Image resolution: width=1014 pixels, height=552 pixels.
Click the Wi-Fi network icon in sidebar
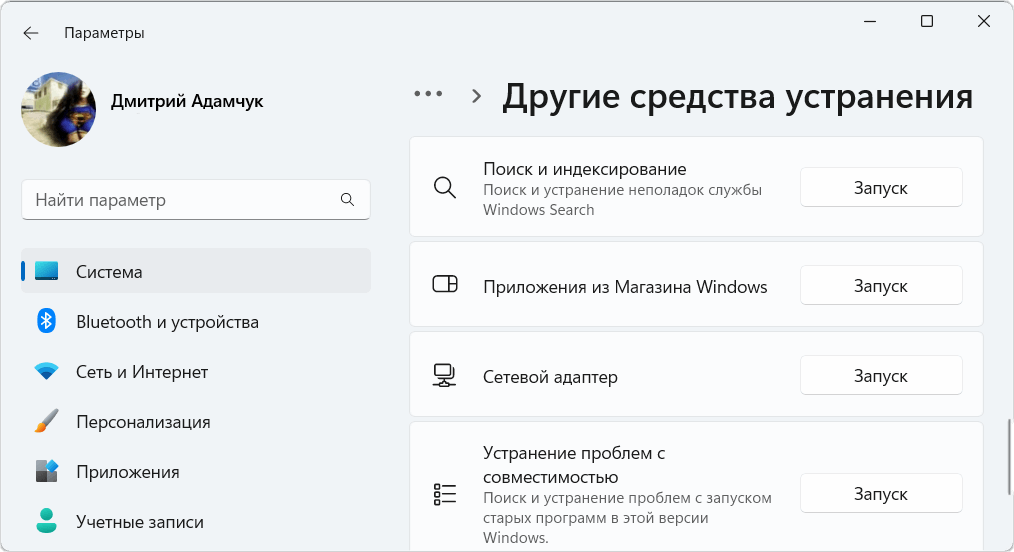(x=46, y=372)
